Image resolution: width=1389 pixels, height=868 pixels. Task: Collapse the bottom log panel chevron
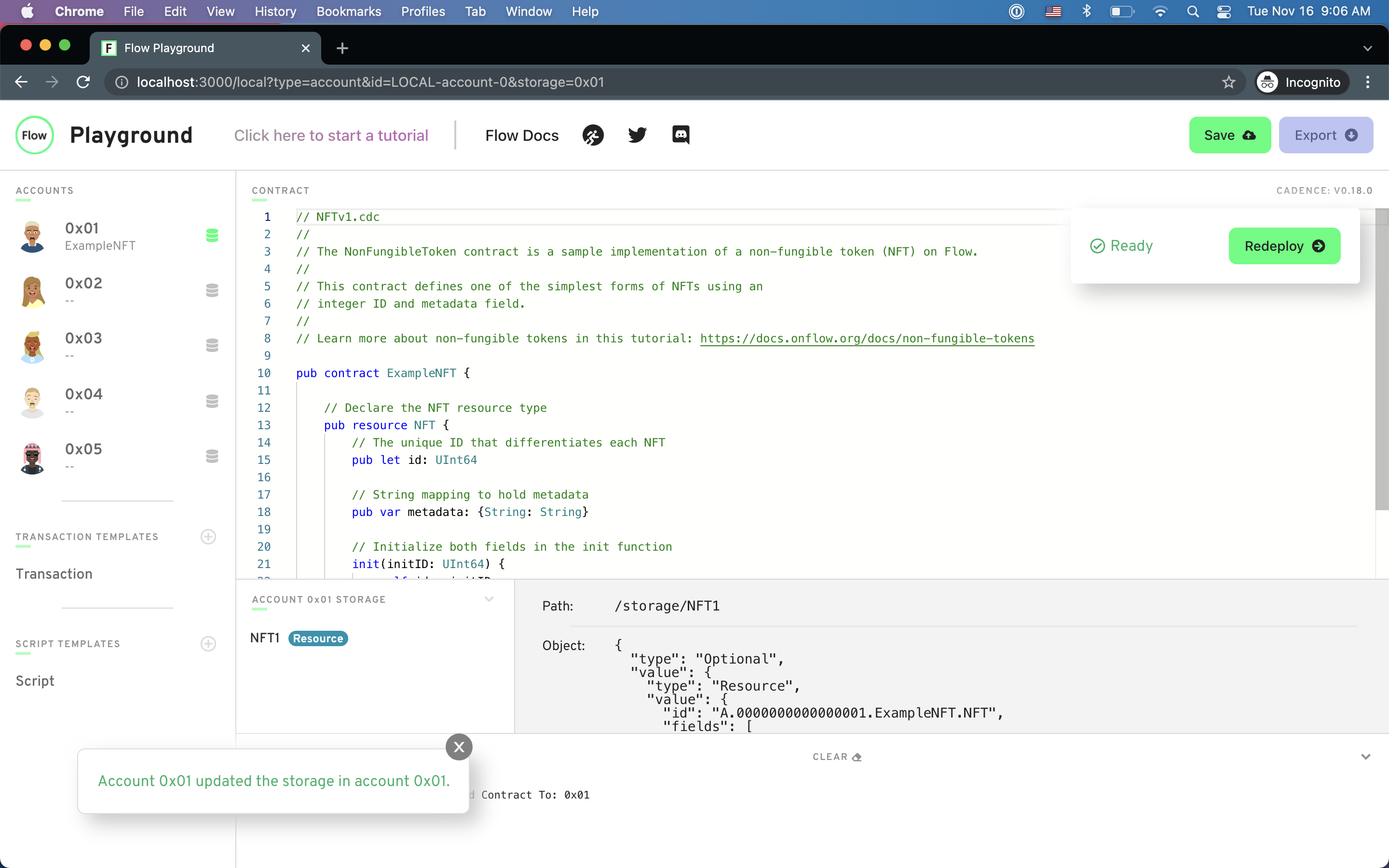1367,757
